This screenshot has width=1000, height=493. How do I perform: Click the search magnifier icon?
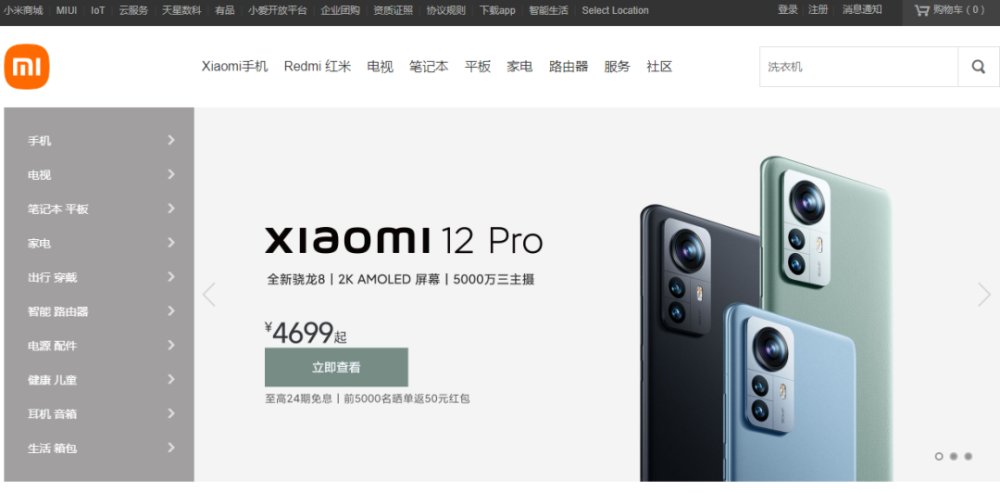click(978, 66)
